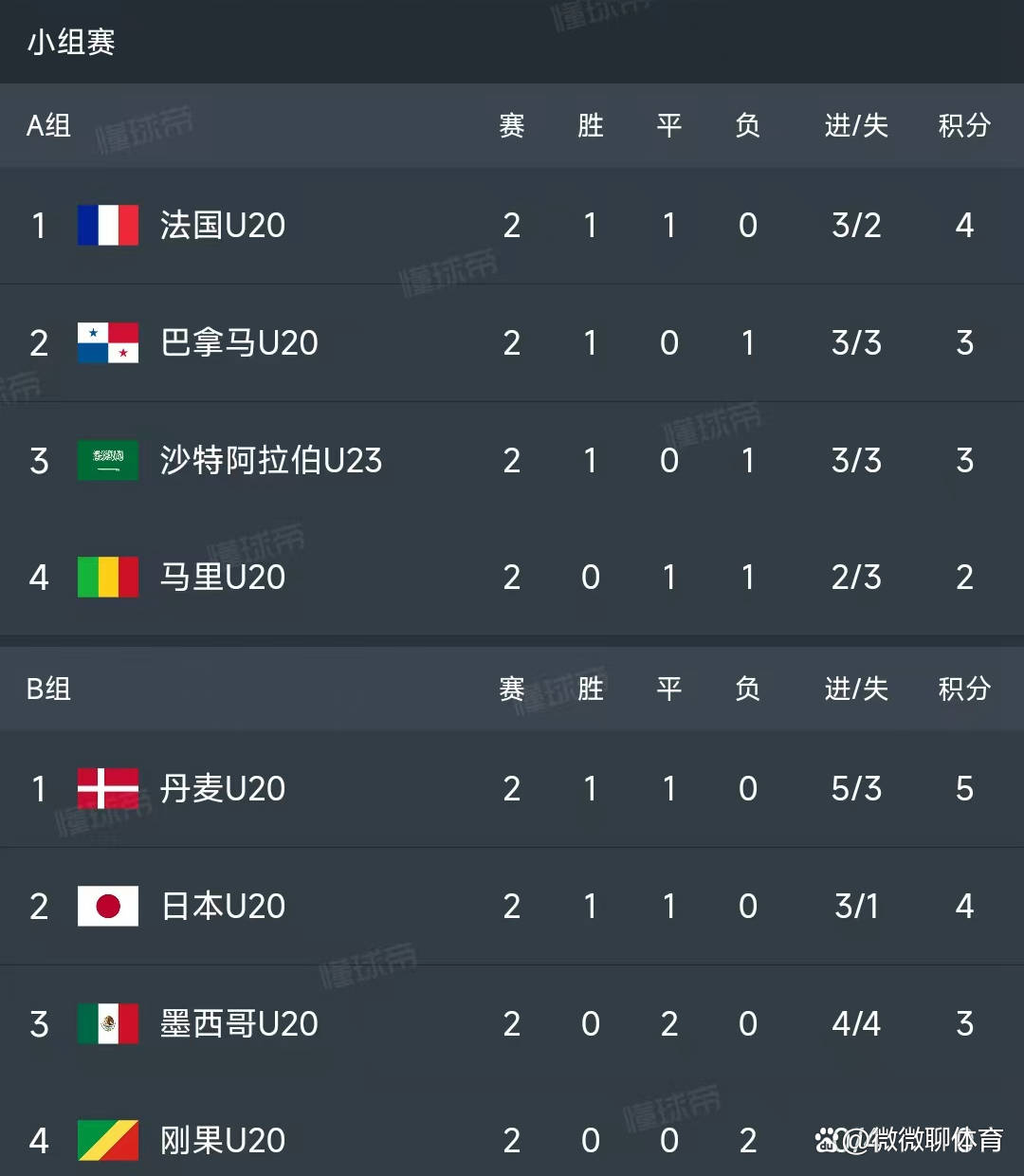1024x1176 pixels.
Task: Open 巴拿马U20 team page
Action: click(239, 343)
